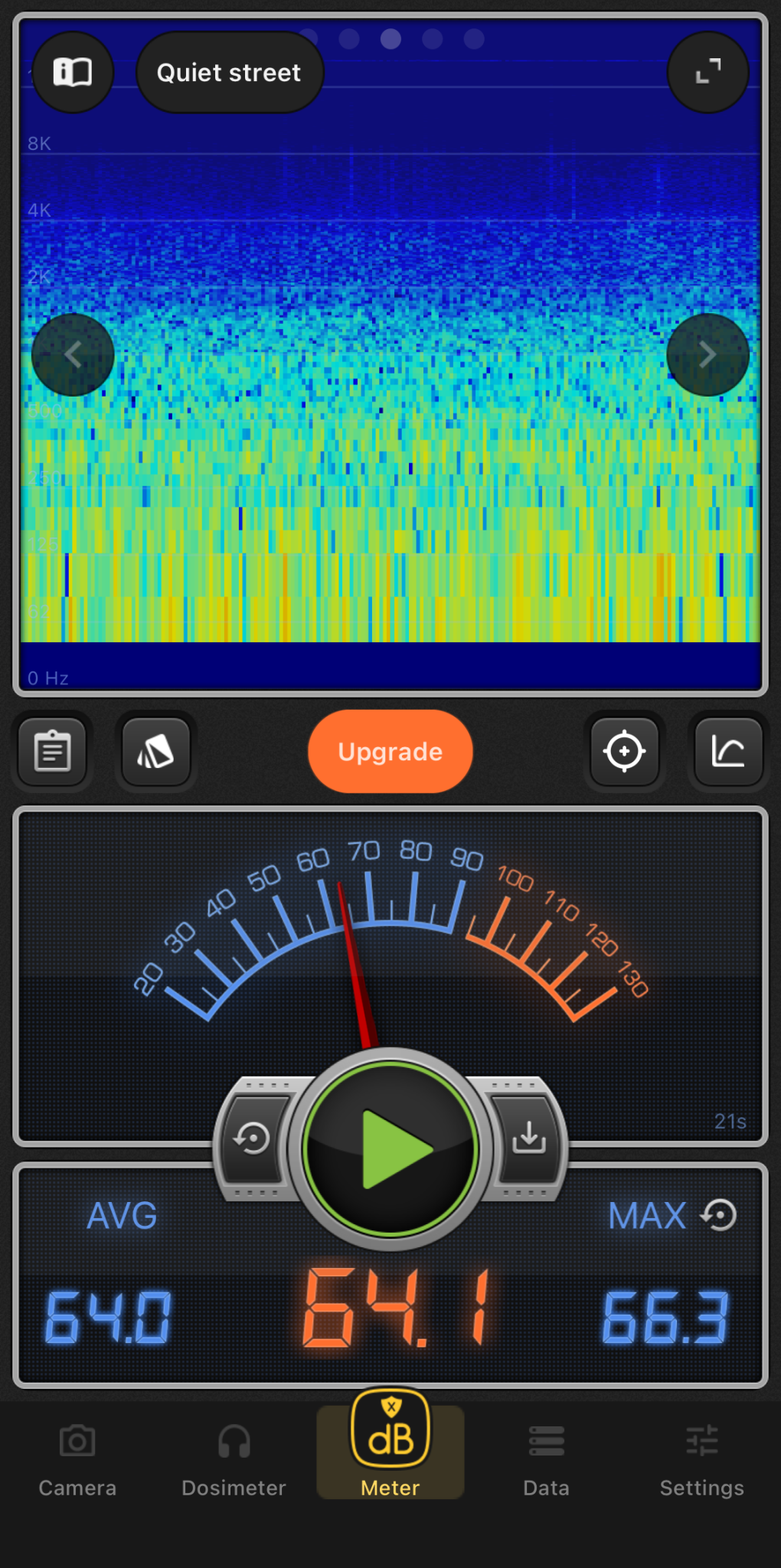Image resolution: width=781 pixels, height=1568 pixels.
Task: Open the Dosimeter tab
Action: (234, 1459)
